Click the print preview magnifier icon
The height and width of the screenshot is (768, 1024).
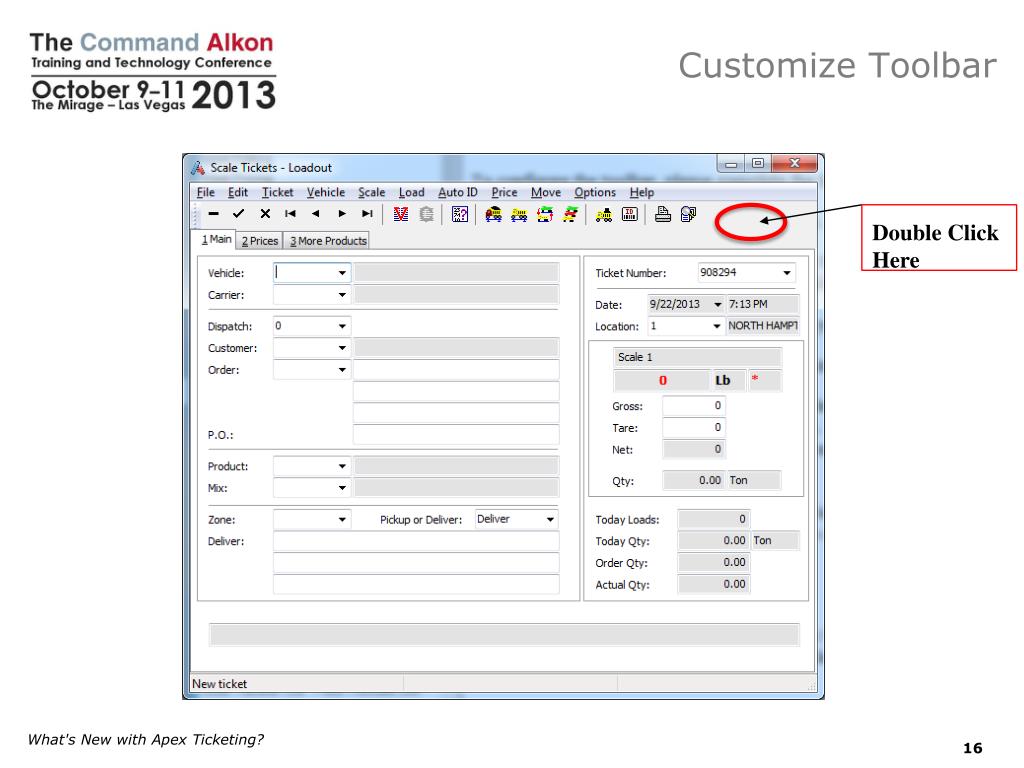pos(688,214)
